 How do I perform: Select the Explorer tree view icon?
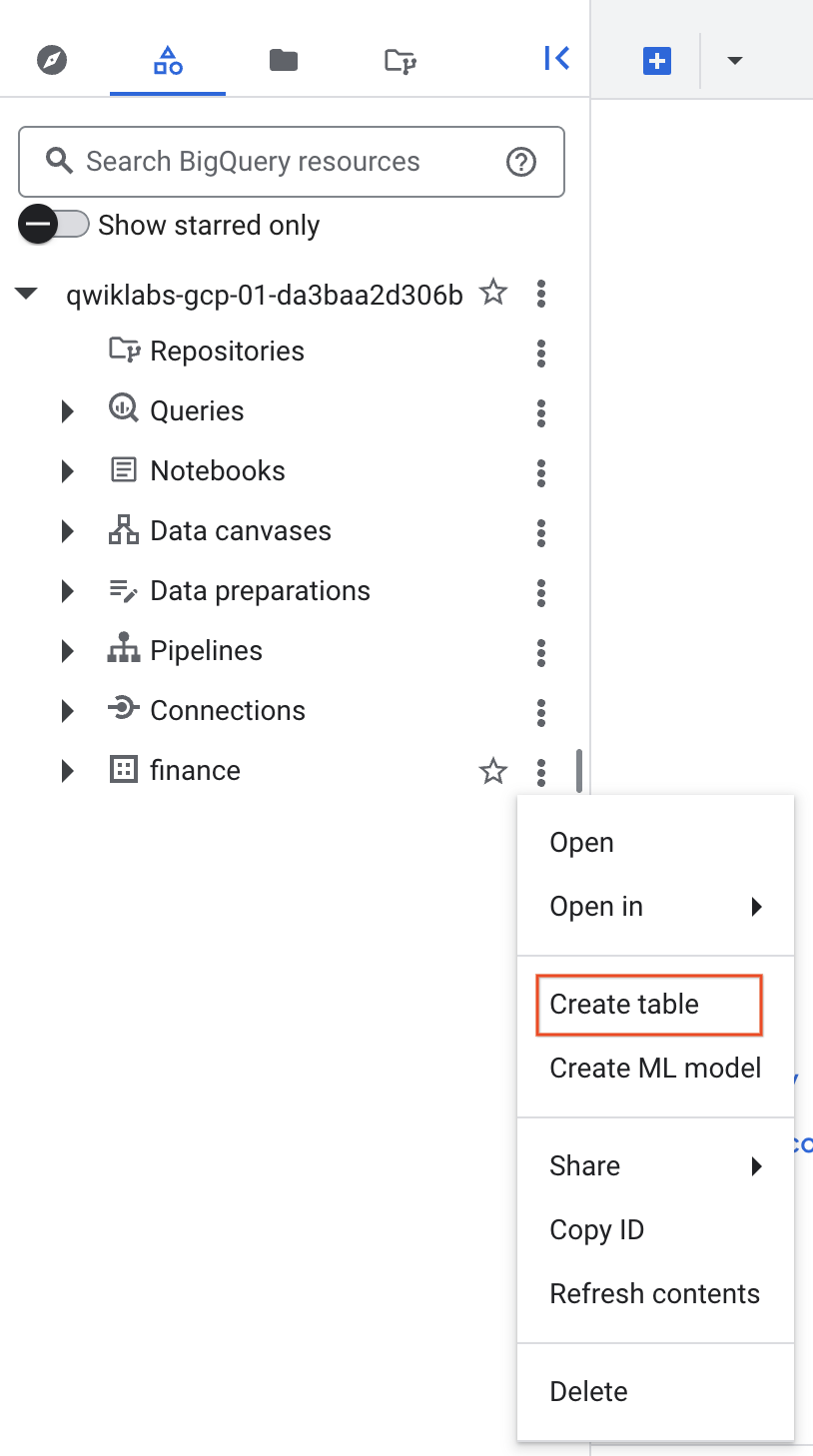tap(167, 60)
